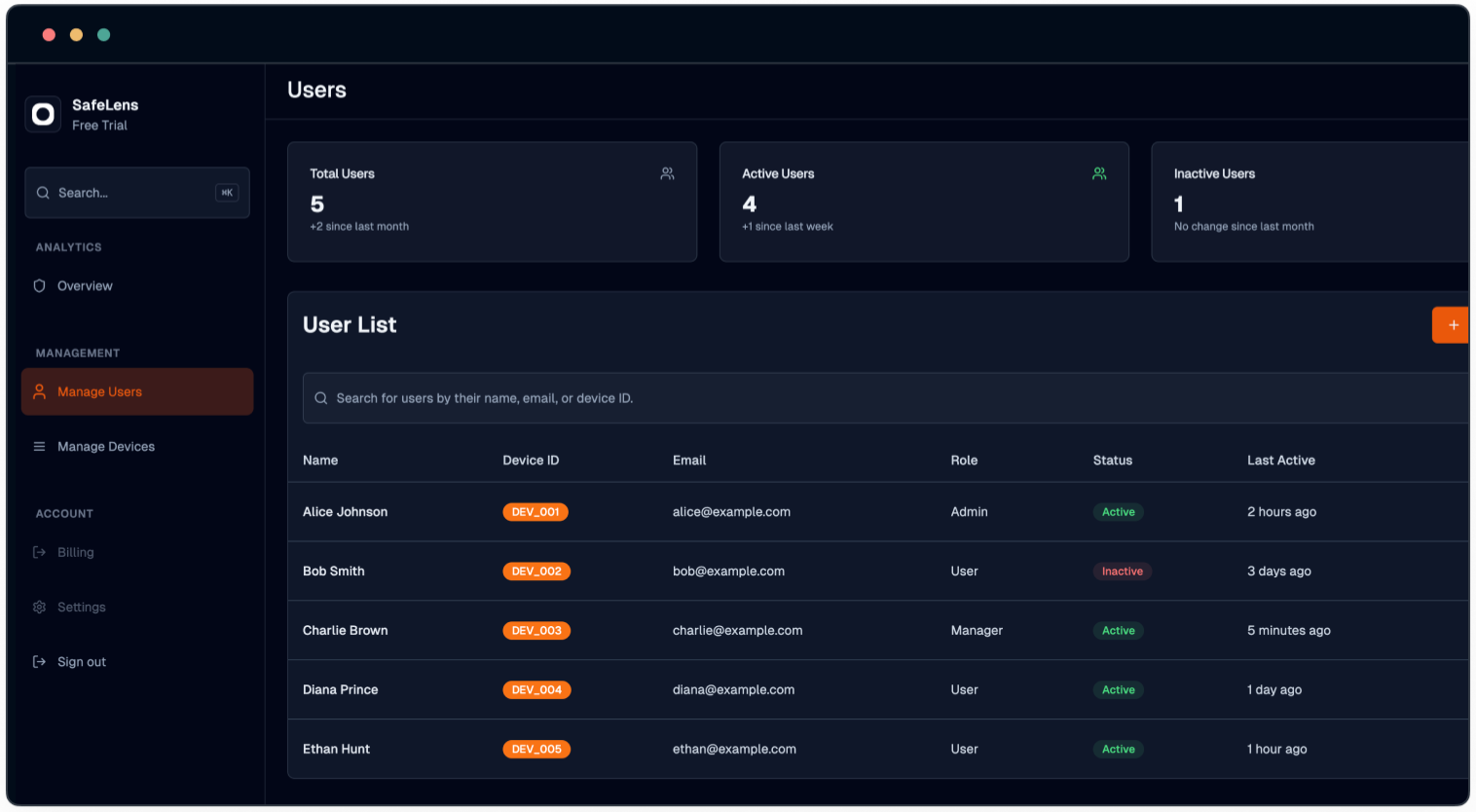
Task: Click the Manager role in Charlie's row
Action: pos(977,631)
